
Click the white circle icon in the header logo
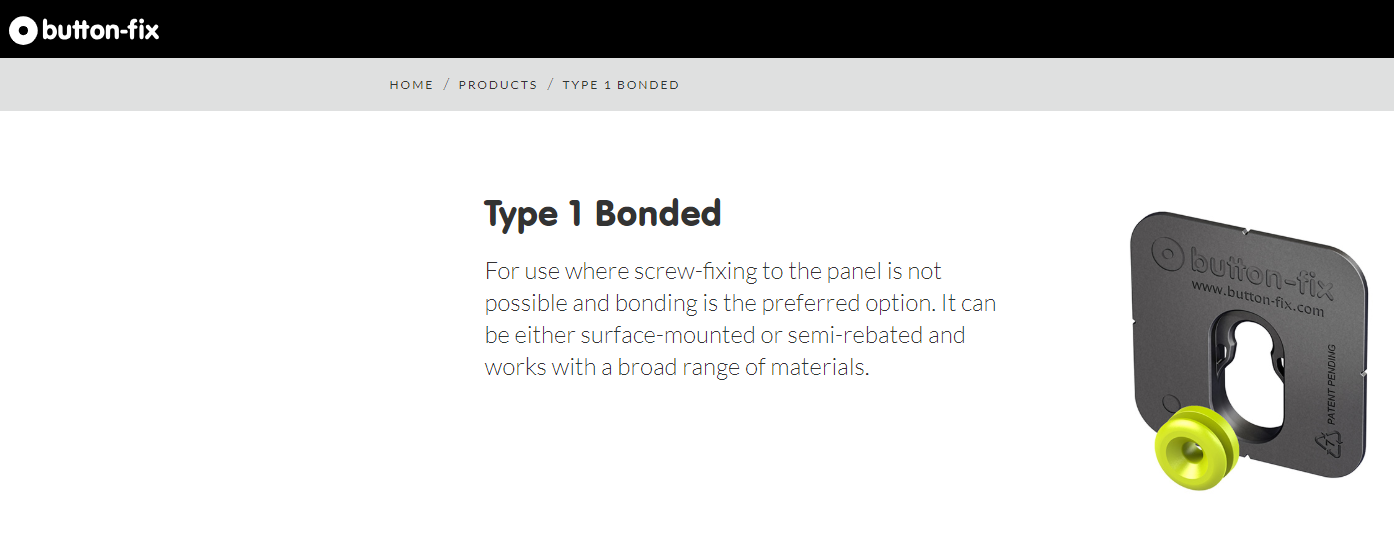[24, 30]
